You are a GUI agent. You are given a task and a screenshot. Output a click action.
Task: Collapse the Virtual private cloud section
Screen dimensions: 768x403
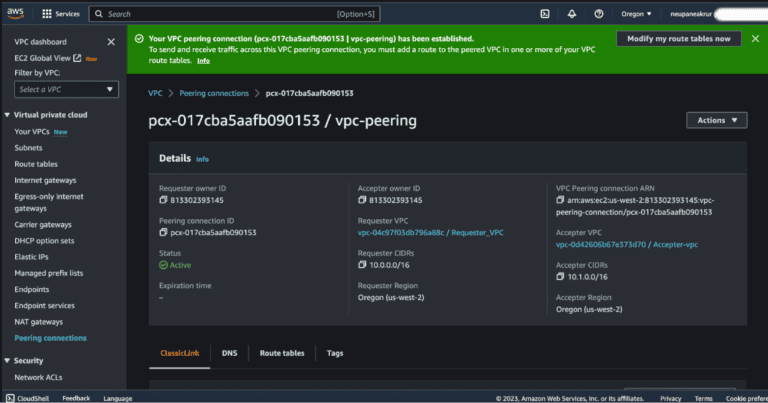(7, 115)
